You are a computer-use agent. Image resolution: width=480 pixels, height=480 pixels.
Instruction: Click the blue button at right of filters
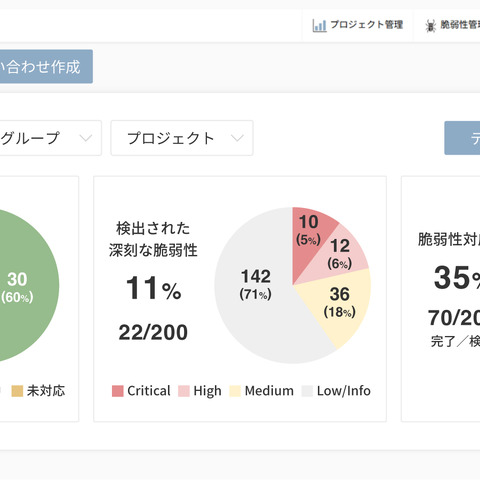tap(462, 138)
